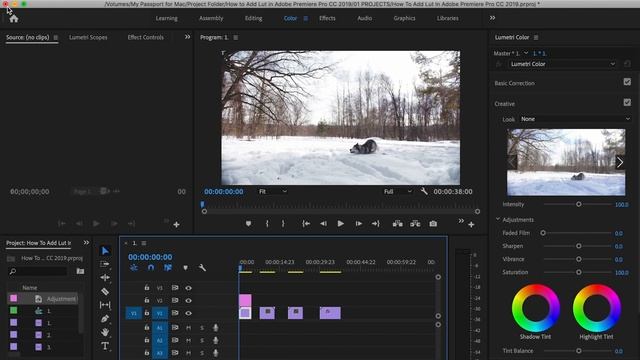Mute audio track A1

188,328
